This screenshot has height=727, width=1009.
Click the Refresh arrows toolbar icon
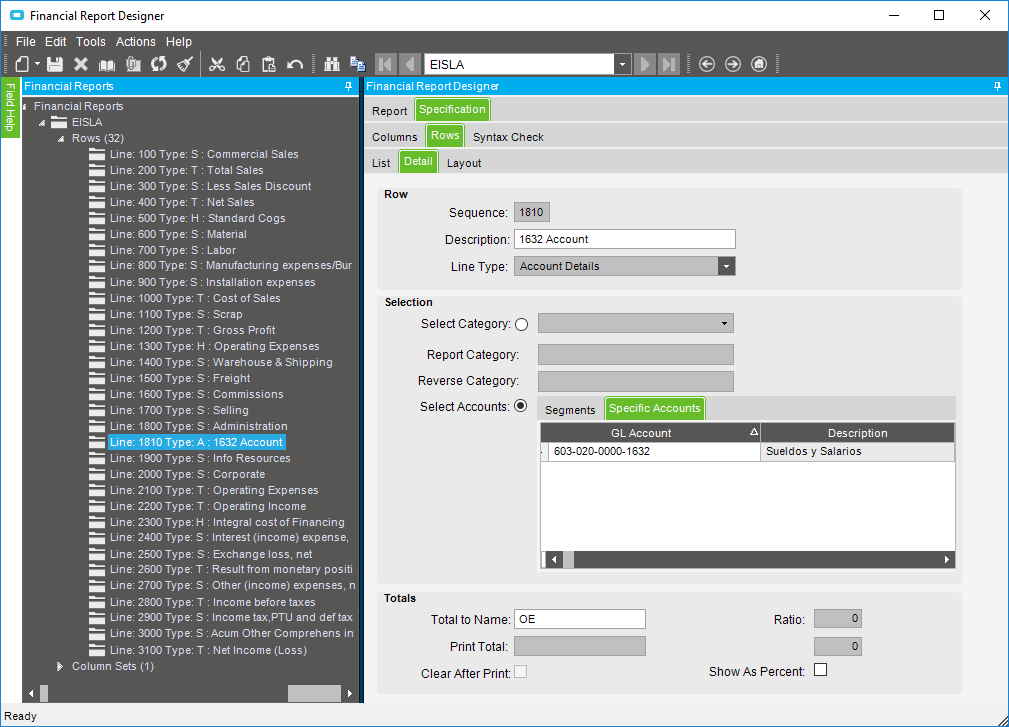(159, 64)
